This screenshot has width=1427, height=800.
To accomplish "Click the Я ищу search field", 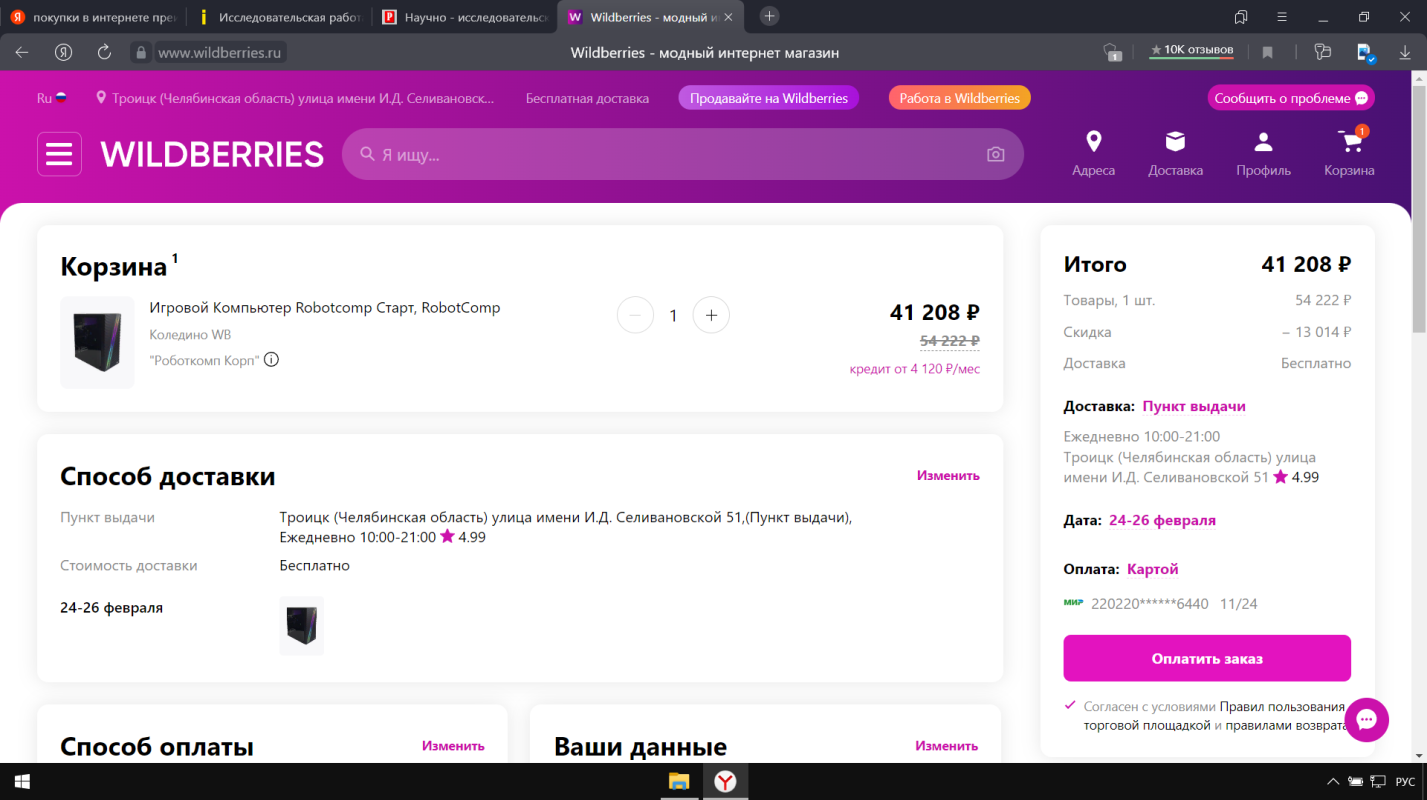I will [x=682, y=154].
